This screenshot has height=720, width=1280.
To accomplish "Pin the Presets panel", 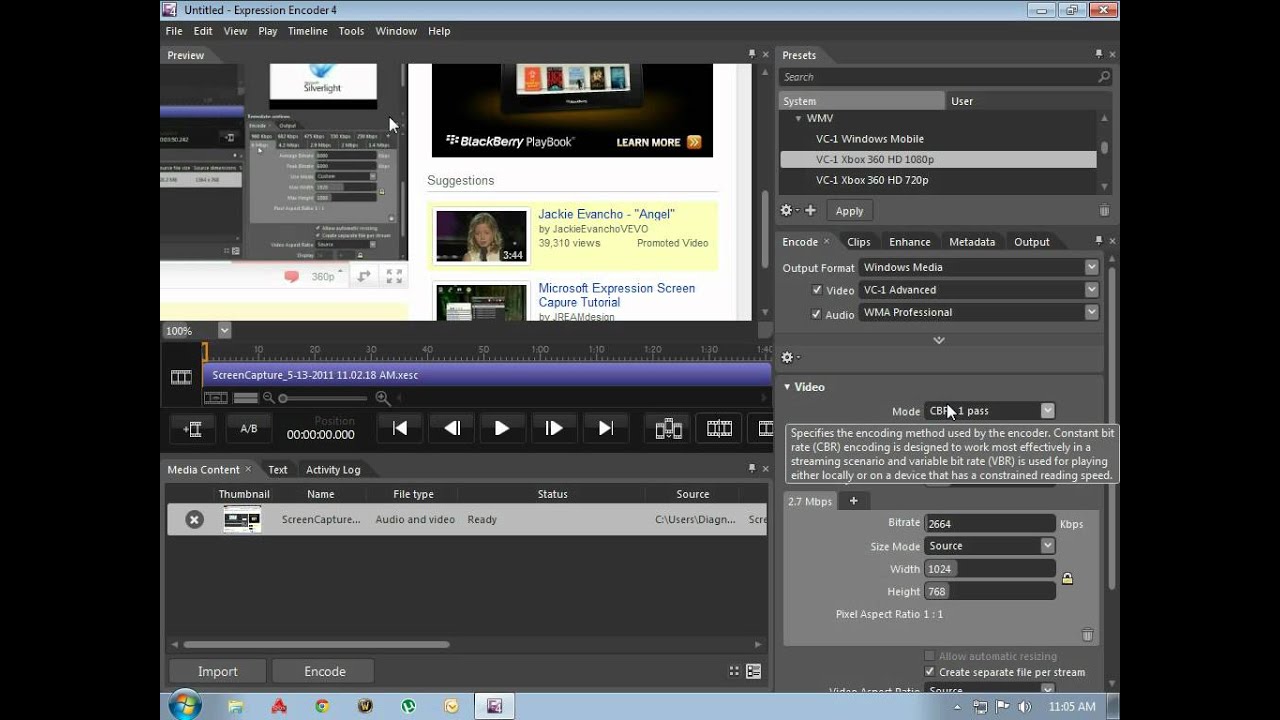I will tap(1099, 55).
